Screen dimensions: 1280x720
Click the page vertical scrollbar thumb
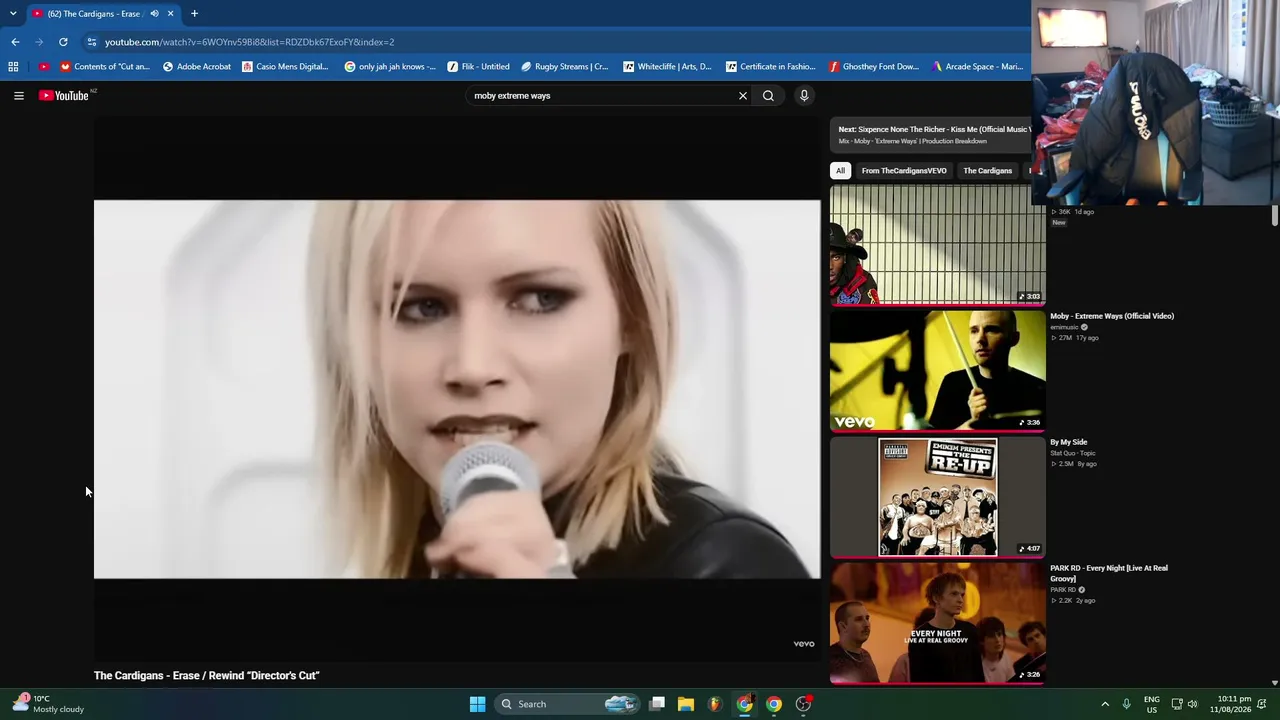[x=1275, y=216]
